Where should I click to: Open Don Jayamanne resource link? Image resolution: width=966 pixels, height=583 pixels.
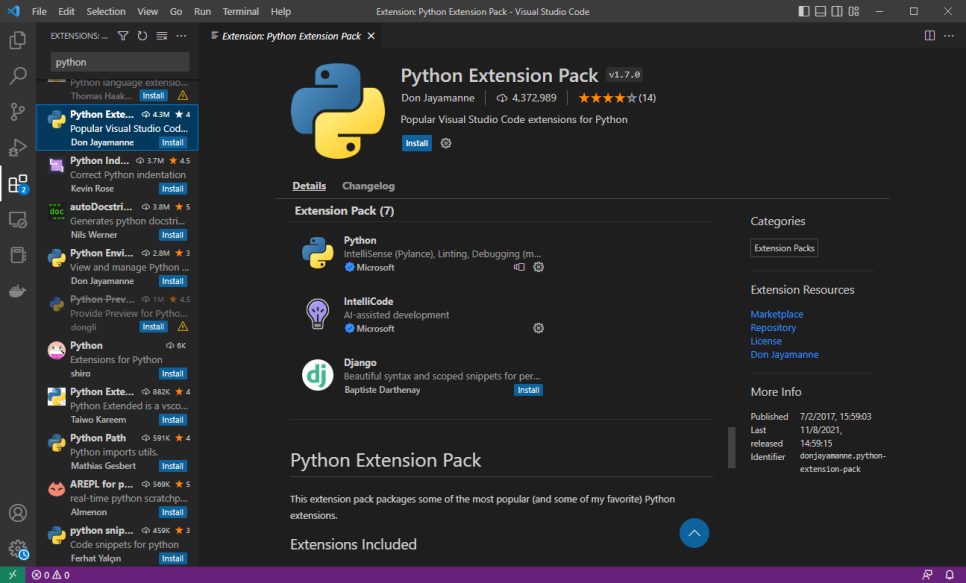pyautogui.click(x=784, y=355)
